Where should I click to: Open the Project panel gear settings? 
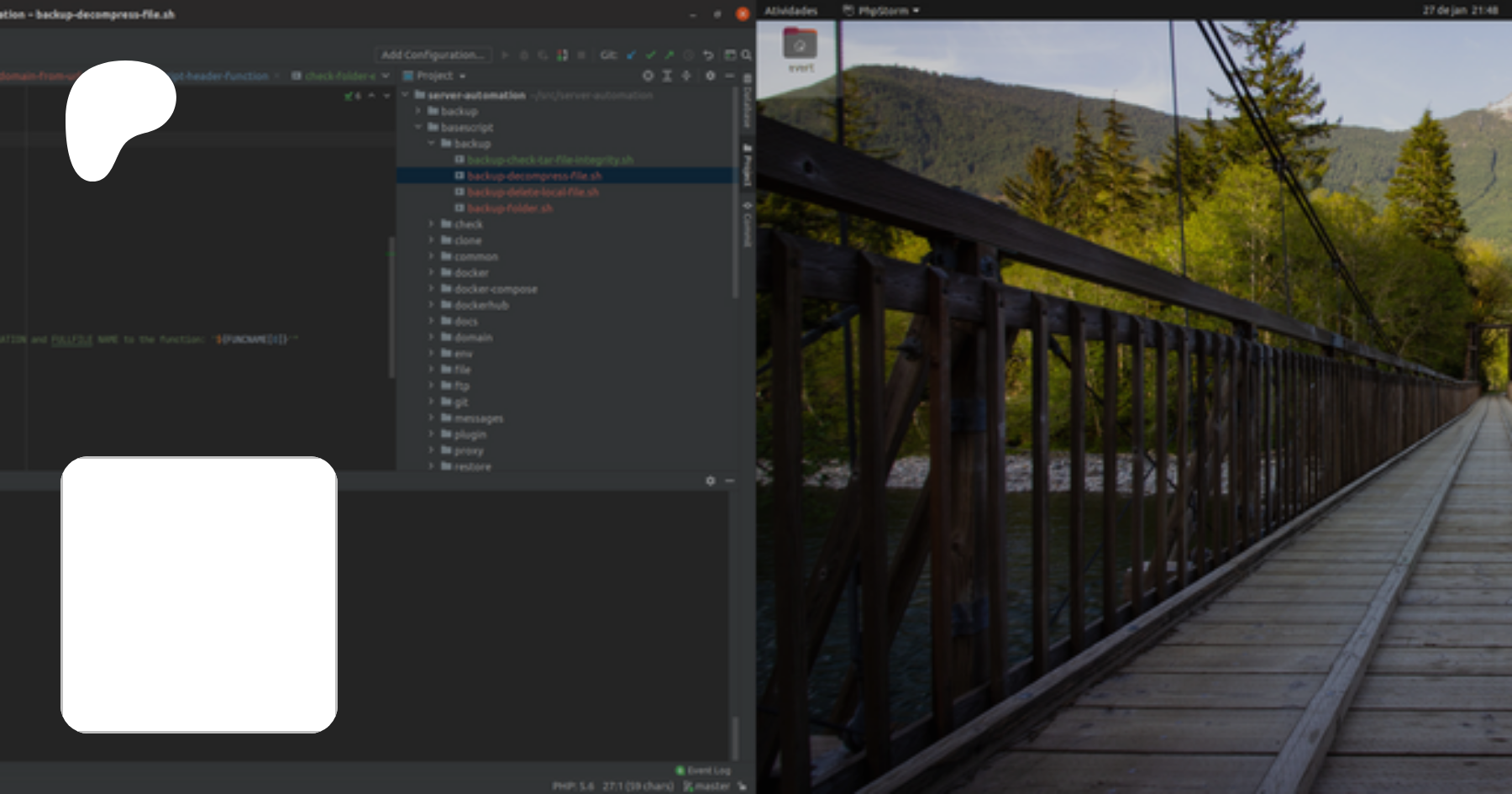tap(710, 76)
